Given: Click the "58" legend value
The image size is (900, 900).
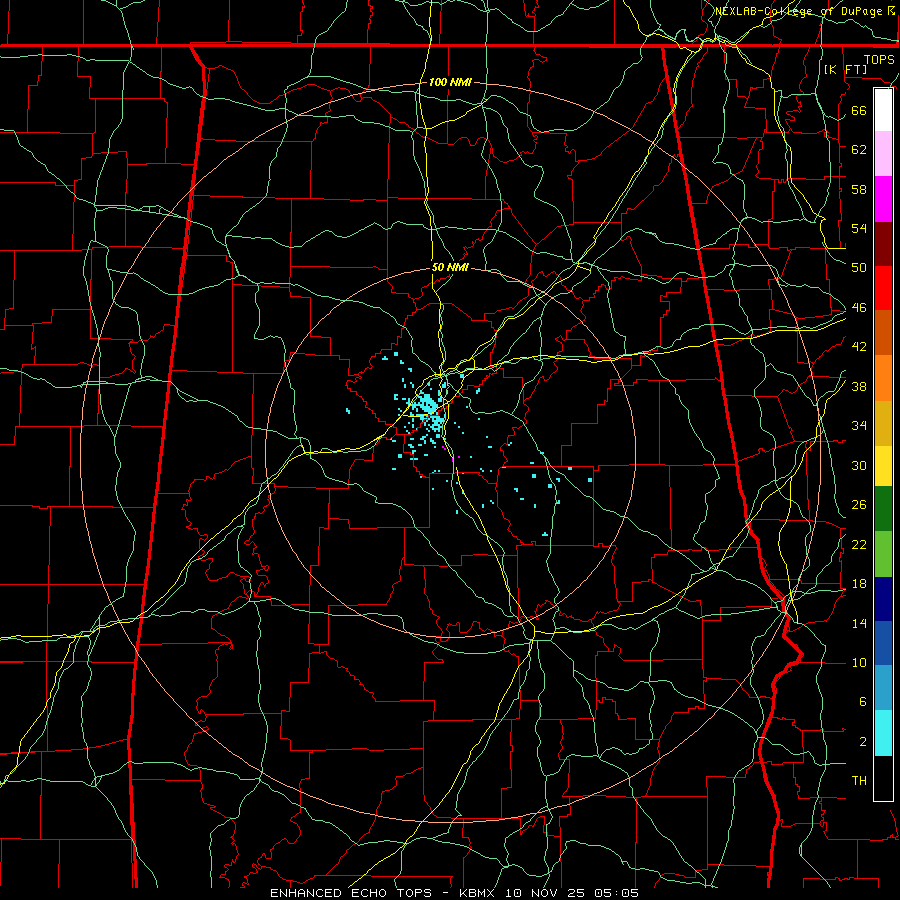Looking at the screenshot, I should click(x=859, y=189).
